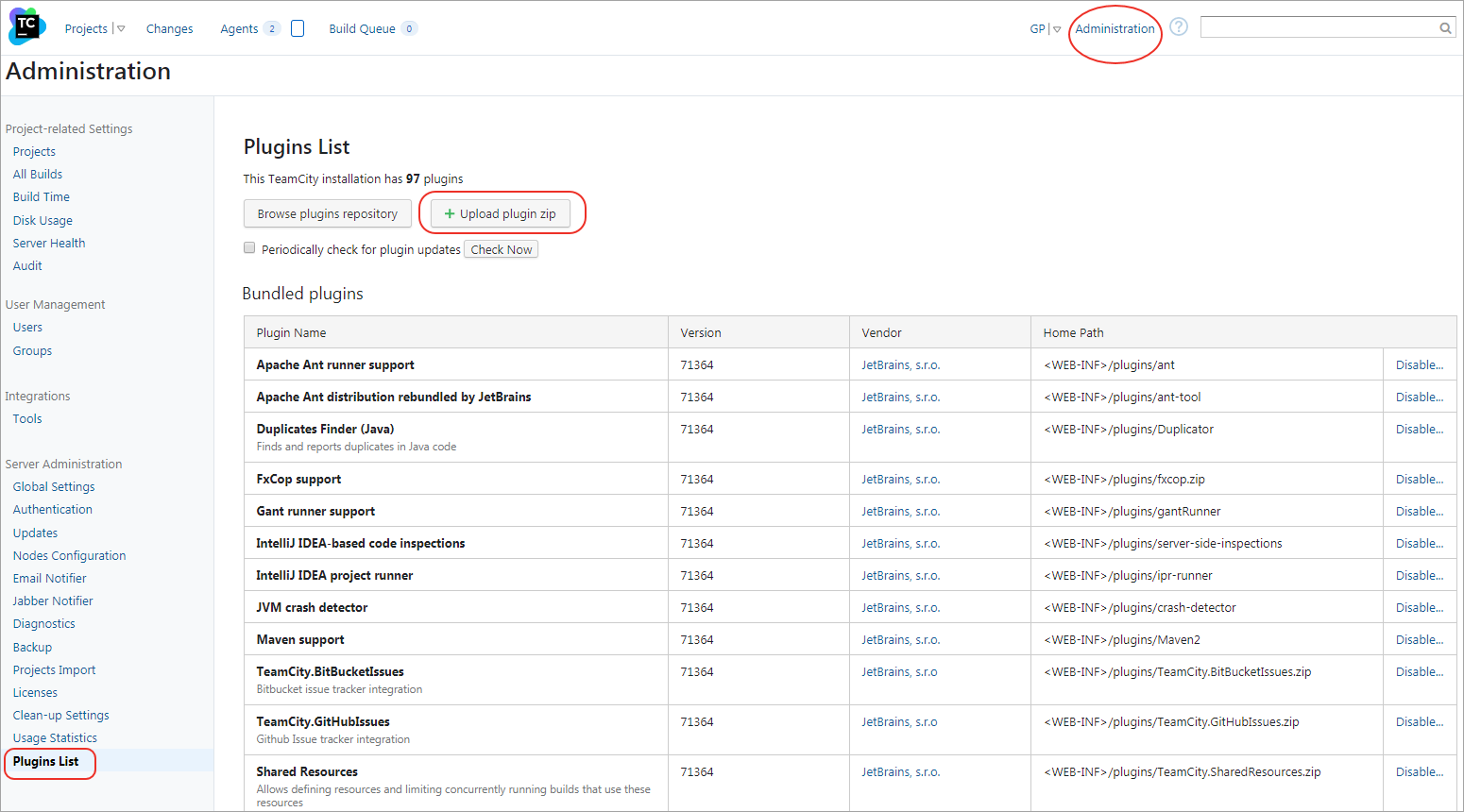The width and height of the screenshot is (1464, 812).
Task: Disable the Maven support plugin
Action: [1420, 640]
